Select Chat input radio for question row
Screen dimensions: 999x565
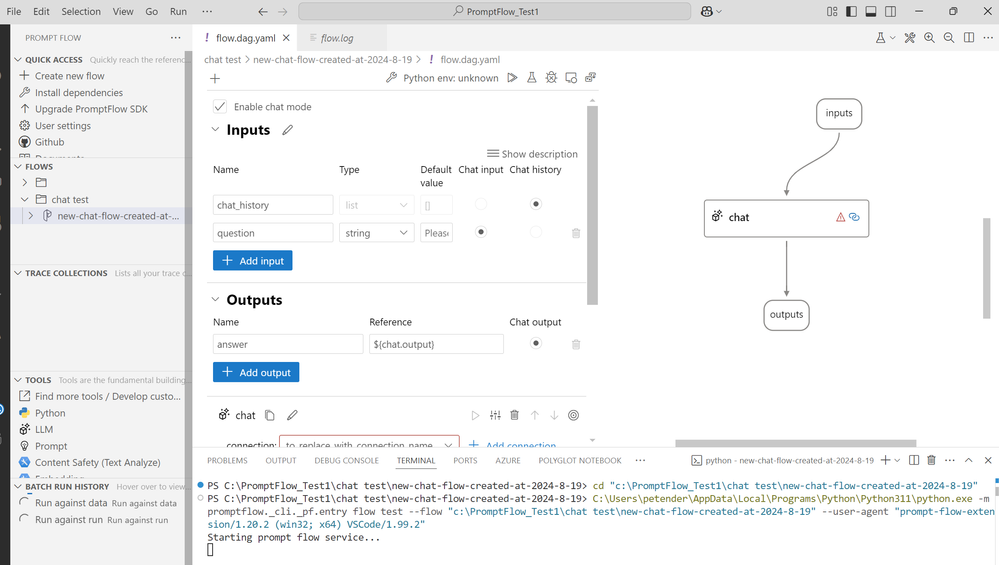pyautogui.click(x=481, y=232)
